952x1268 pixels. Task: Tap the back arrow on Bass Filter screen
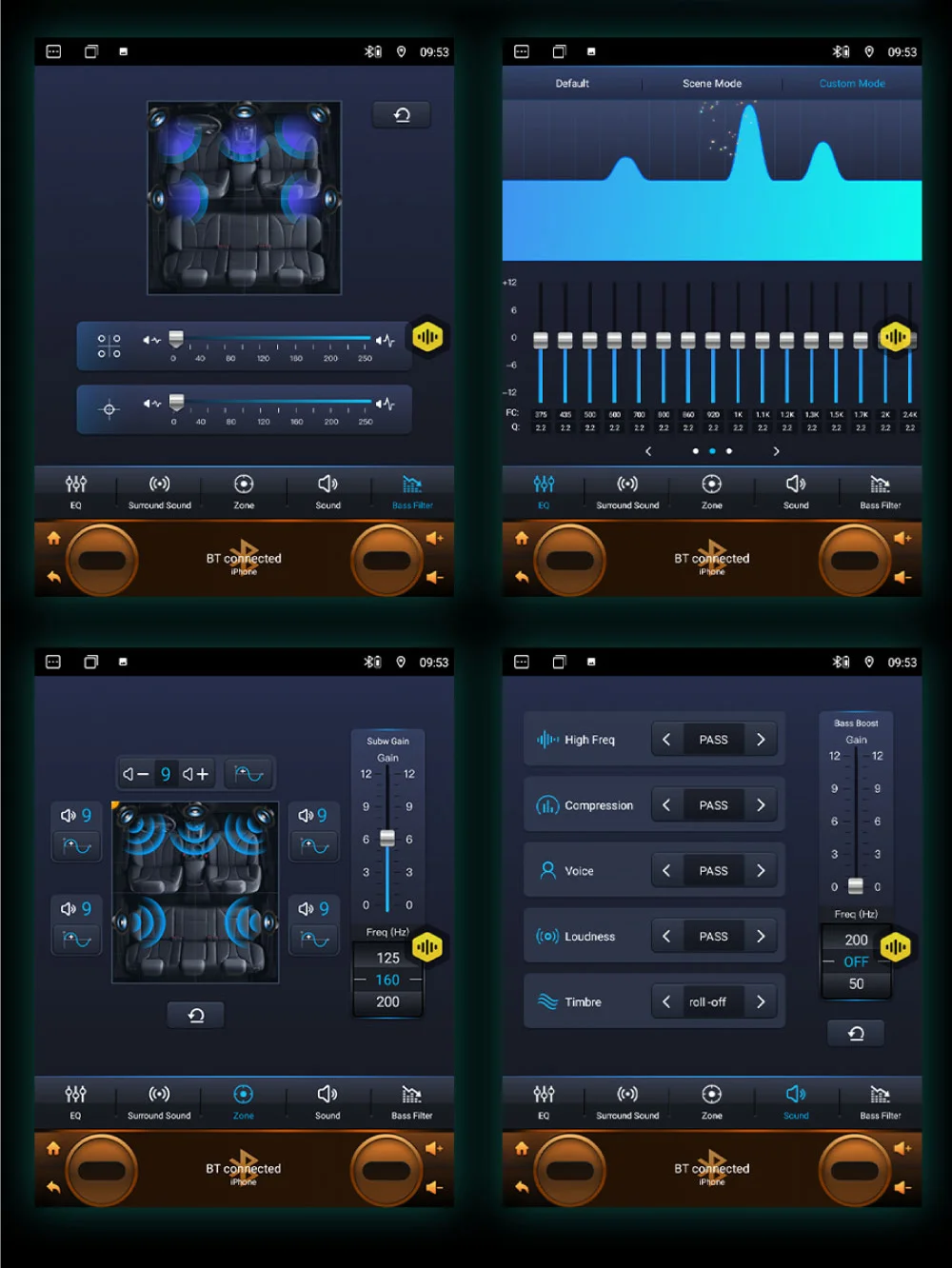tap(54, 577)
